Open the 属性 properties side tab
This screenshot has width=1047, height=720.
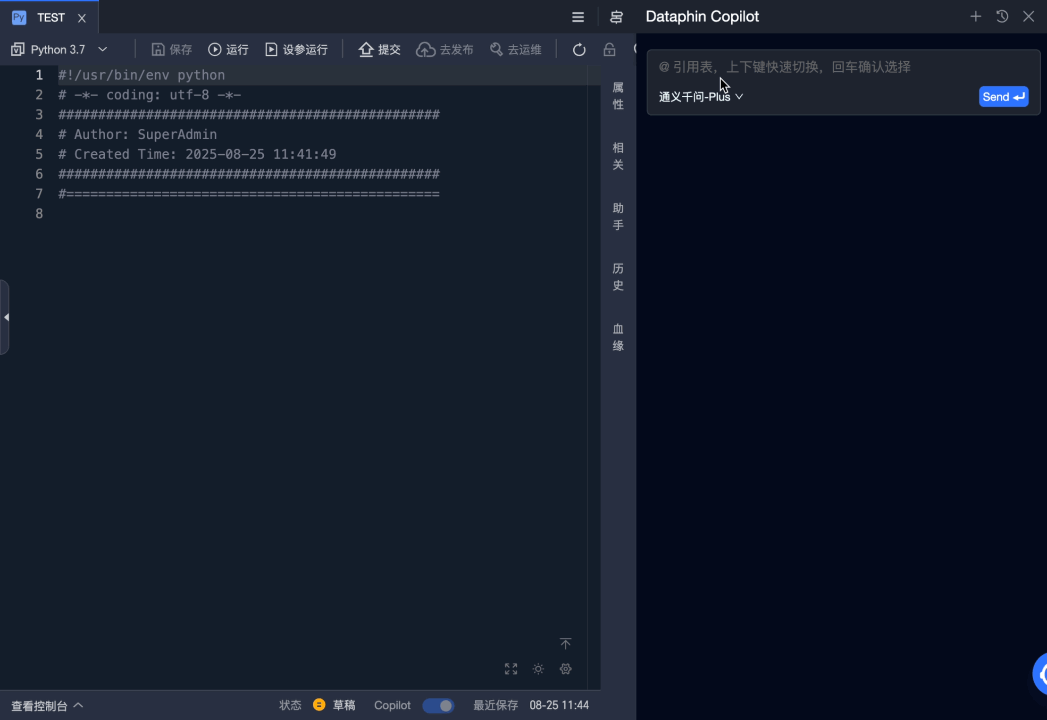click(x=618, y=96)
